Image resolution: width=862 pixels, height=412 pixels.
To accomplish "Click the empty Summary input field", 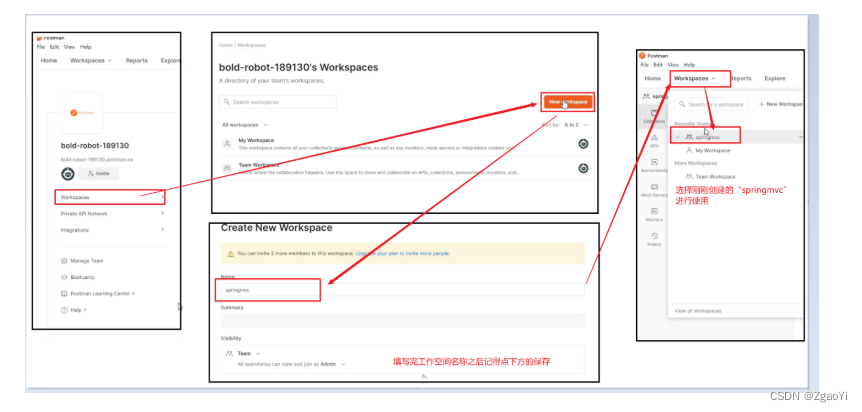I will [x=402, y=320].
